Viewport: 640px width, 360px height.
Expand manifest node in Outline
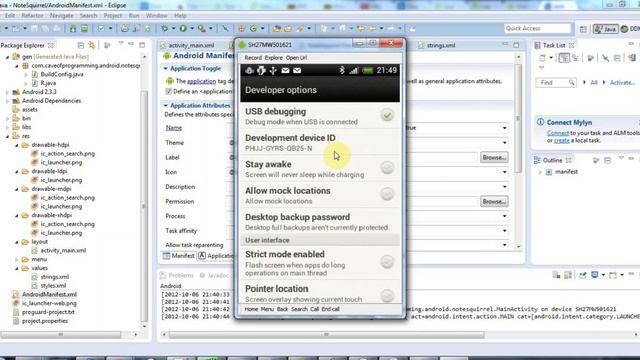tap(540, 172)
